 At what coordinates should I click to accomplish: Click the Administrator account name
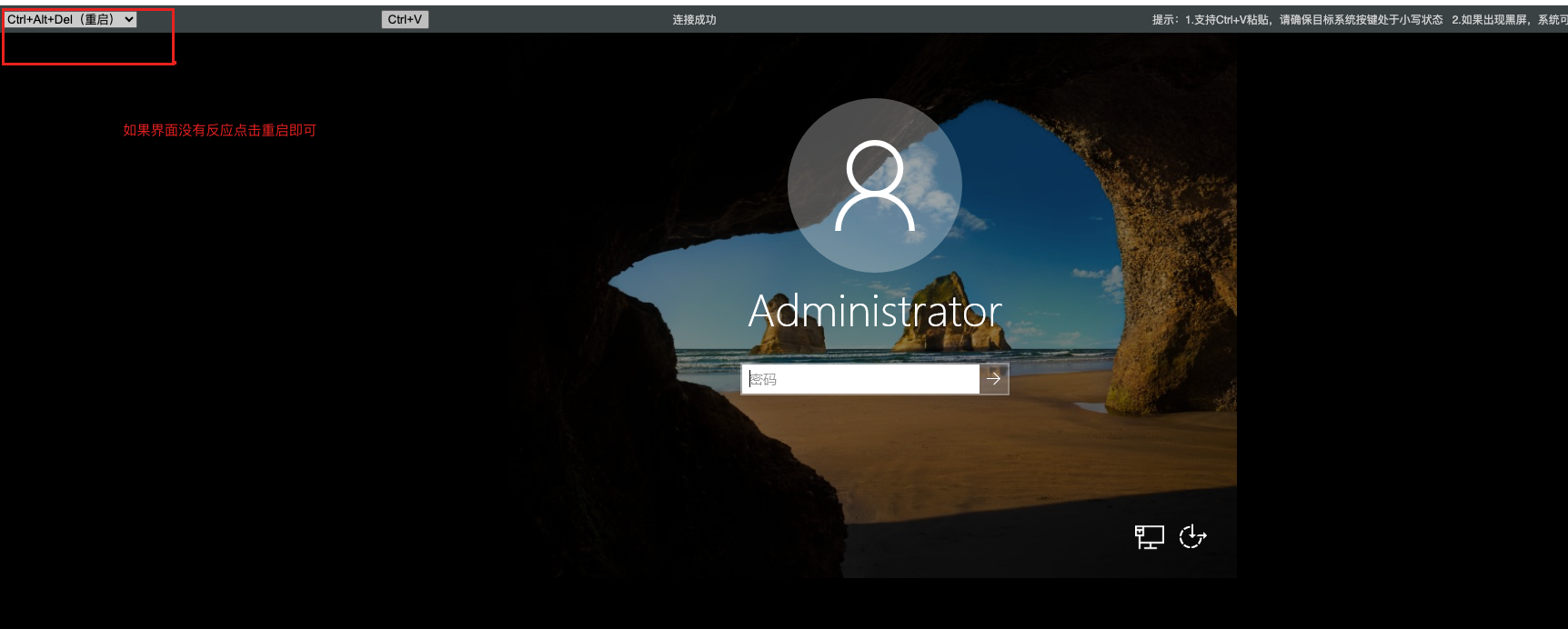[x=875, y=312]
